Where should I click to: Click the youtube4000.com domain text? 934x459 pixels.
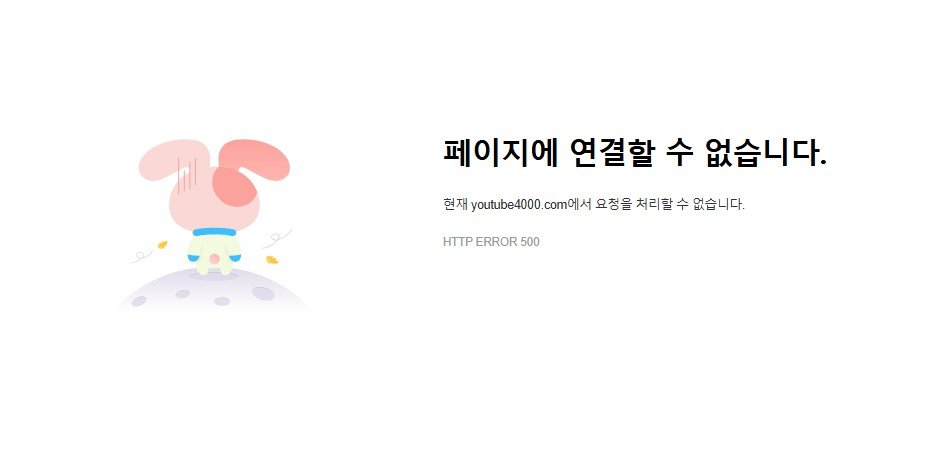(519, 205)
